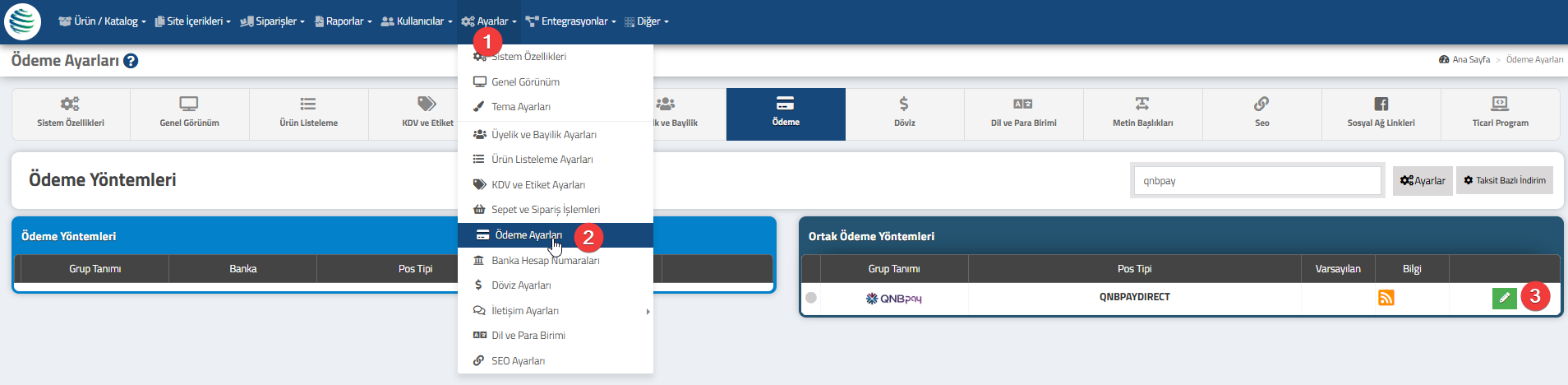Viewport: 1568px width, 385px height.
Task: Click the Ayarlar button next to search
Action: click(x=1422, y=181)
